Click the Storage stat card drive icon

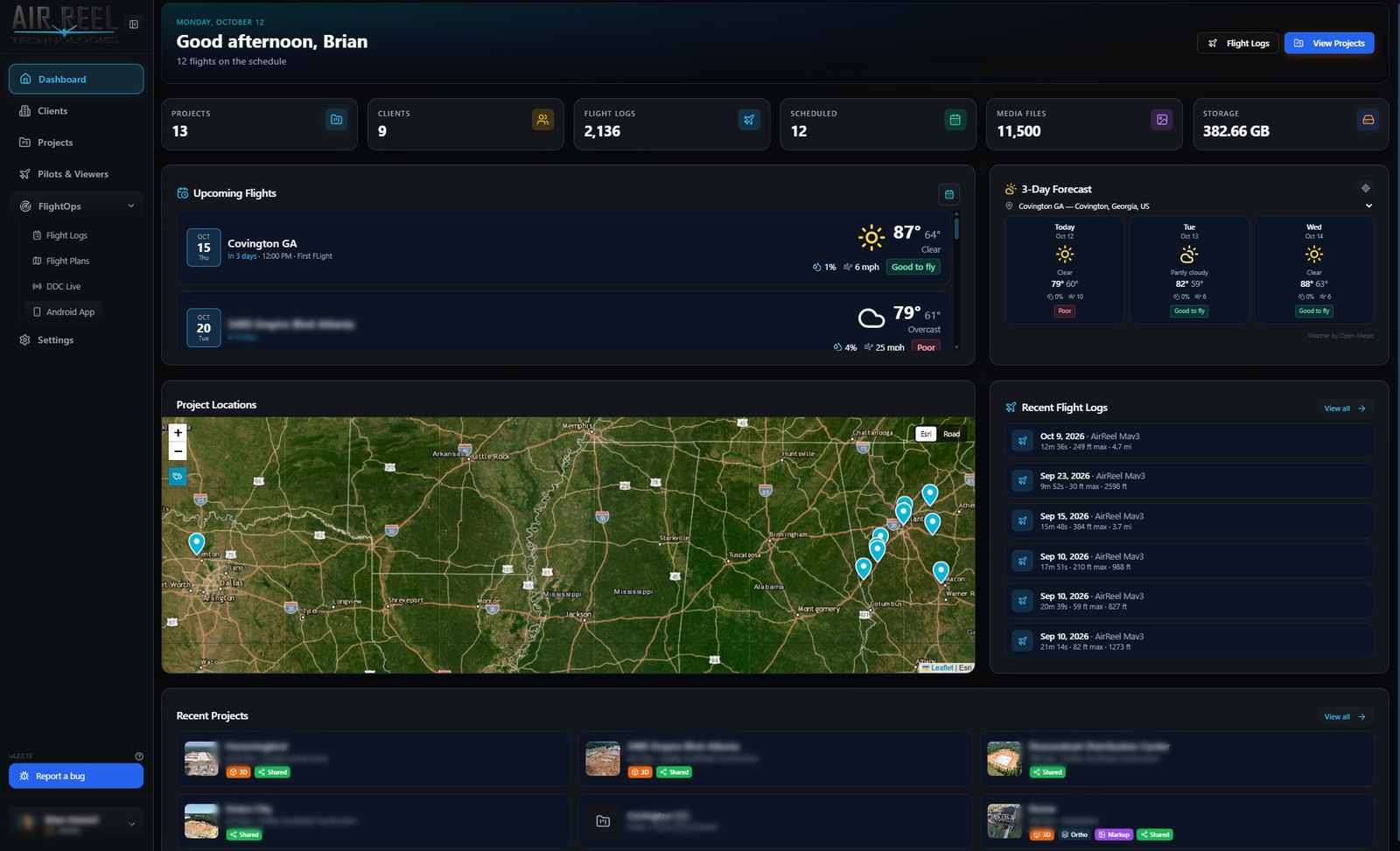click(1368, 120)
